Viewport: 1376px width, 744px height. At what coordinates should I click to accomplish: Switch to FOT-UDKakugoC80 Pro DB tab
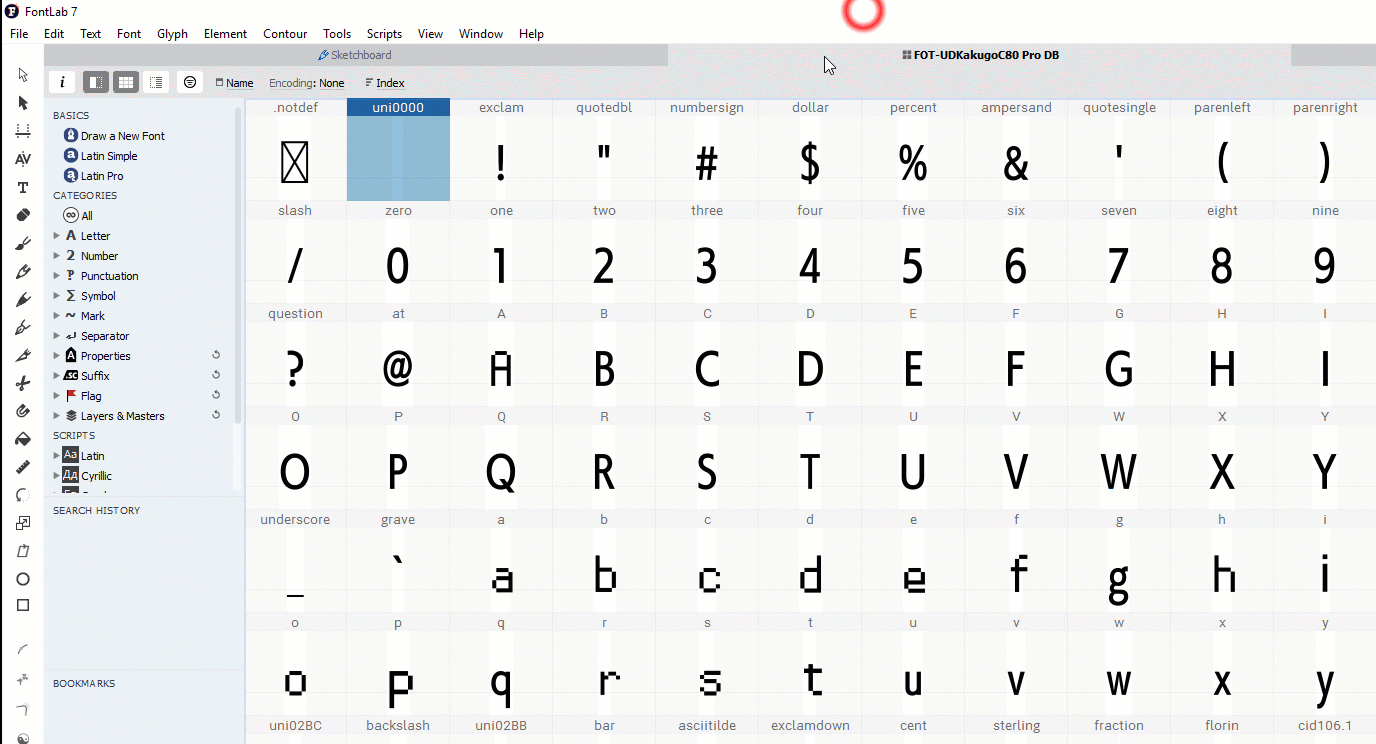coord(980,55)
